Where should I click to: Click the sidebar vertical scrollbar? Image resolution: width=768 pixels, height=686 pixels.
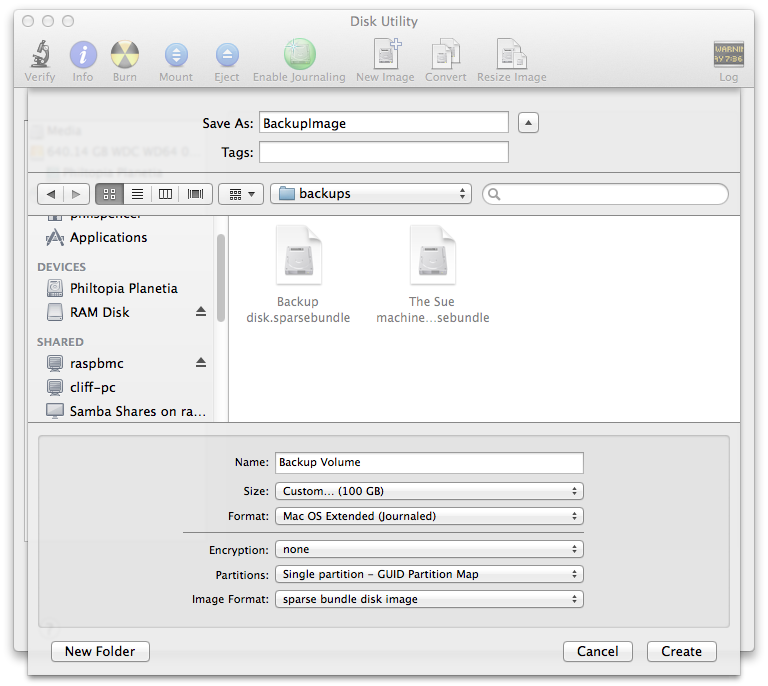221,278
